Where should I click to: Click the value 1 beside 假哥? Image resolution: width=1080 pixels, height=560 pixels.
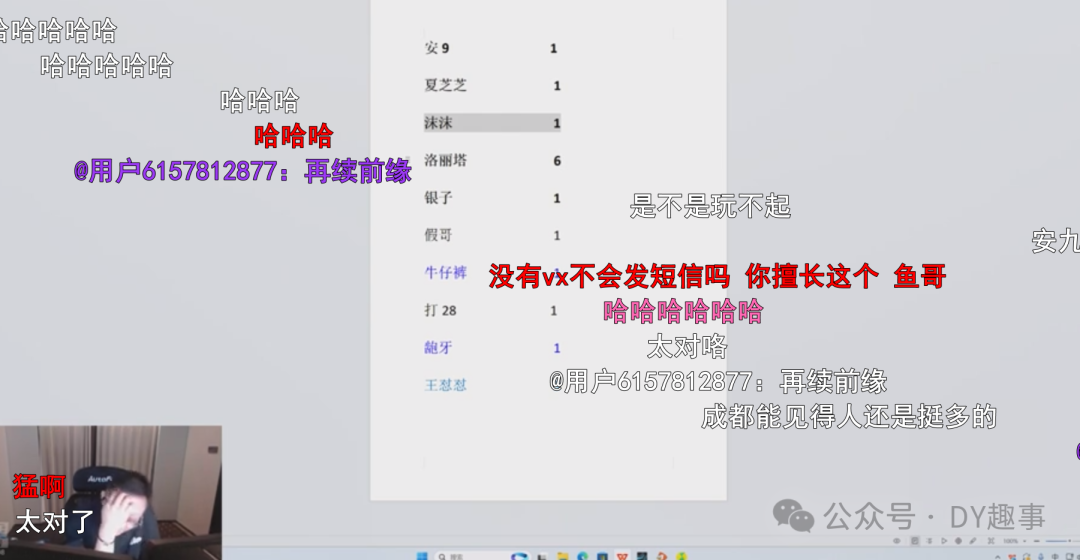tap(557, 236)
